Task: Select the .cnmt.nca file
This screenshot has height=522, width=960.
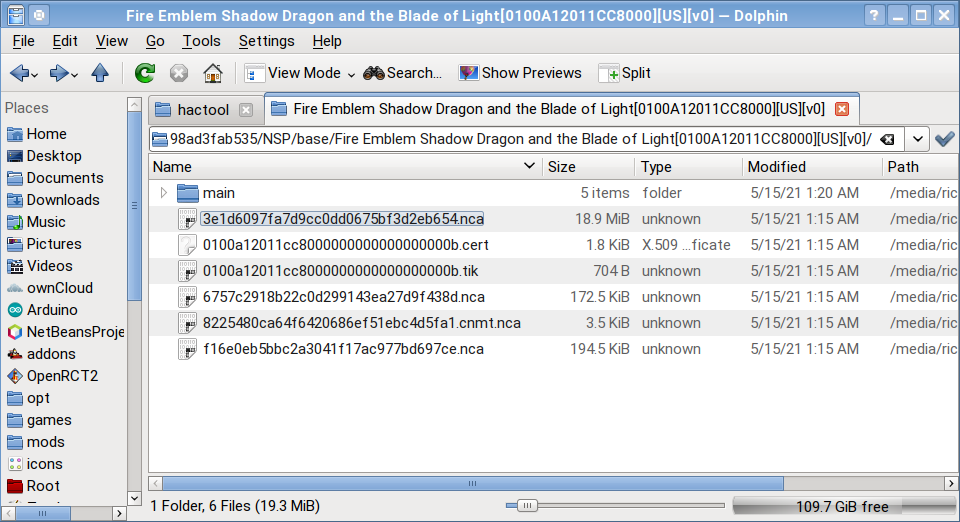Action: coord(553,323)
